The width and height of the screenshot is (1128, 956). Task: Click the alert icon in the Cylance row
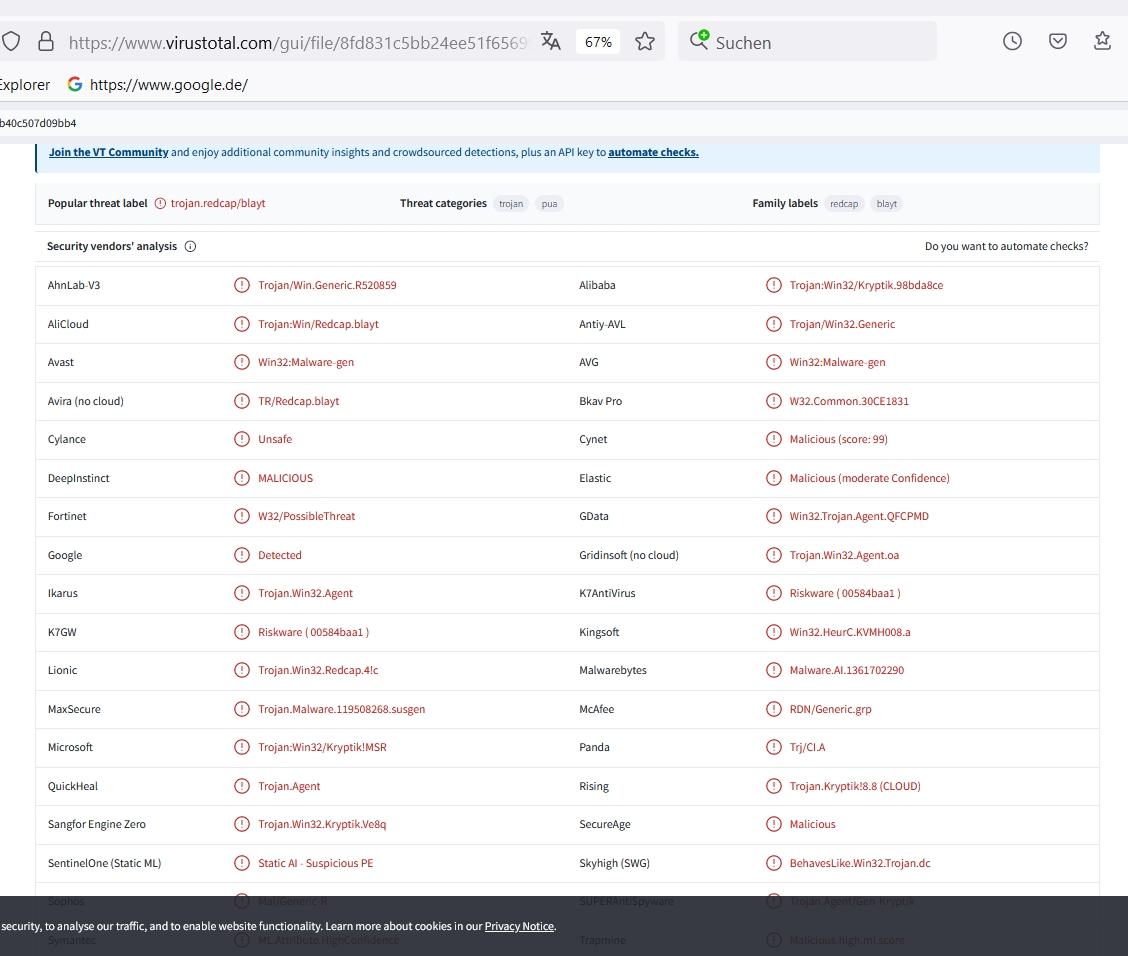pyautogui.click(x=242, y=439)
